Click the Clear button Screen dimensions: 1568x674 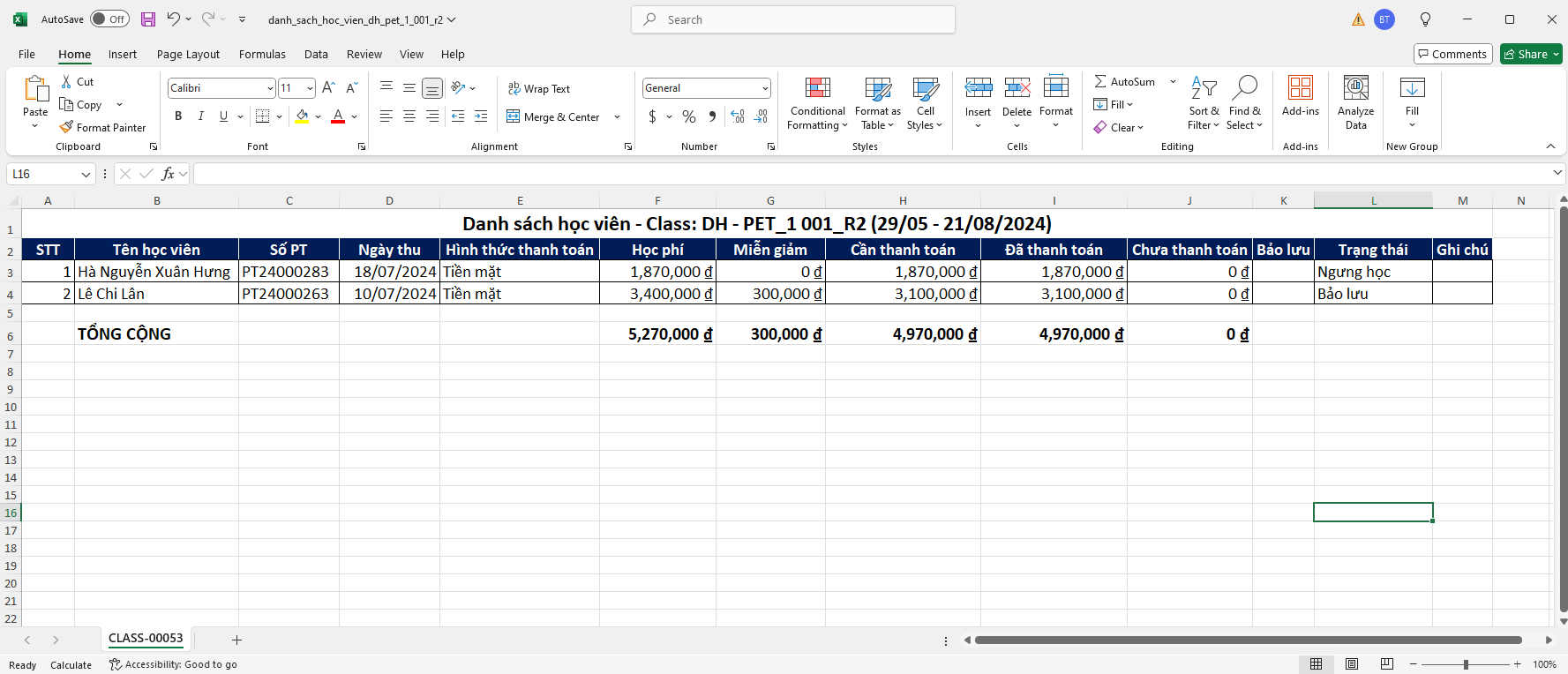(1118, 127)
